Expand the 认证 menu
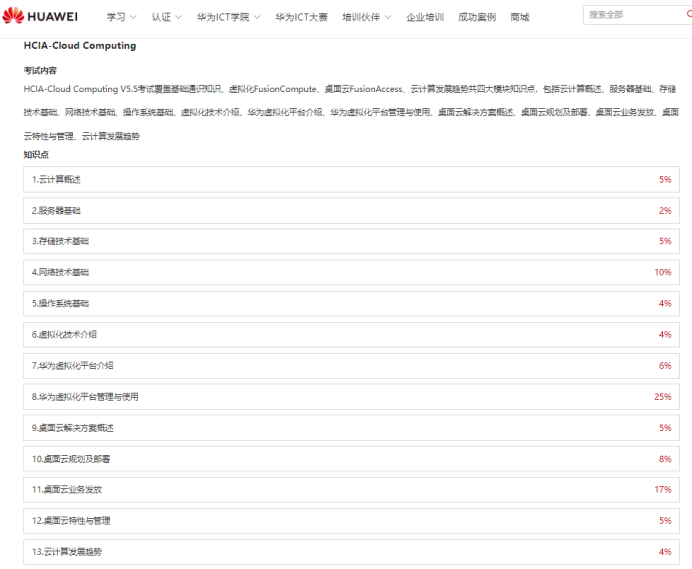 tap(166, 17)
